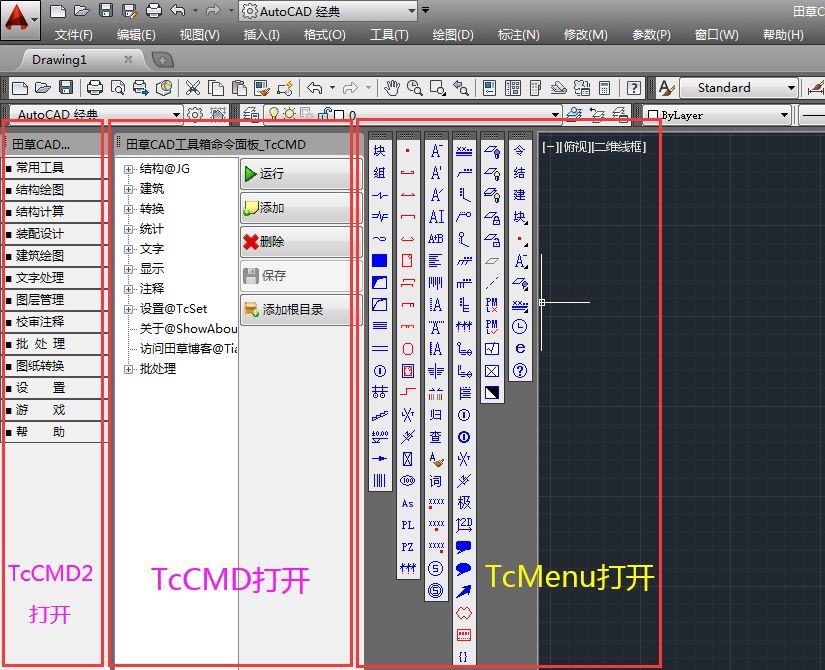This screenshot has width=825, height=670.
Task: Click Publish icon on standard toolbar
Action: click(x=140, y=88)
